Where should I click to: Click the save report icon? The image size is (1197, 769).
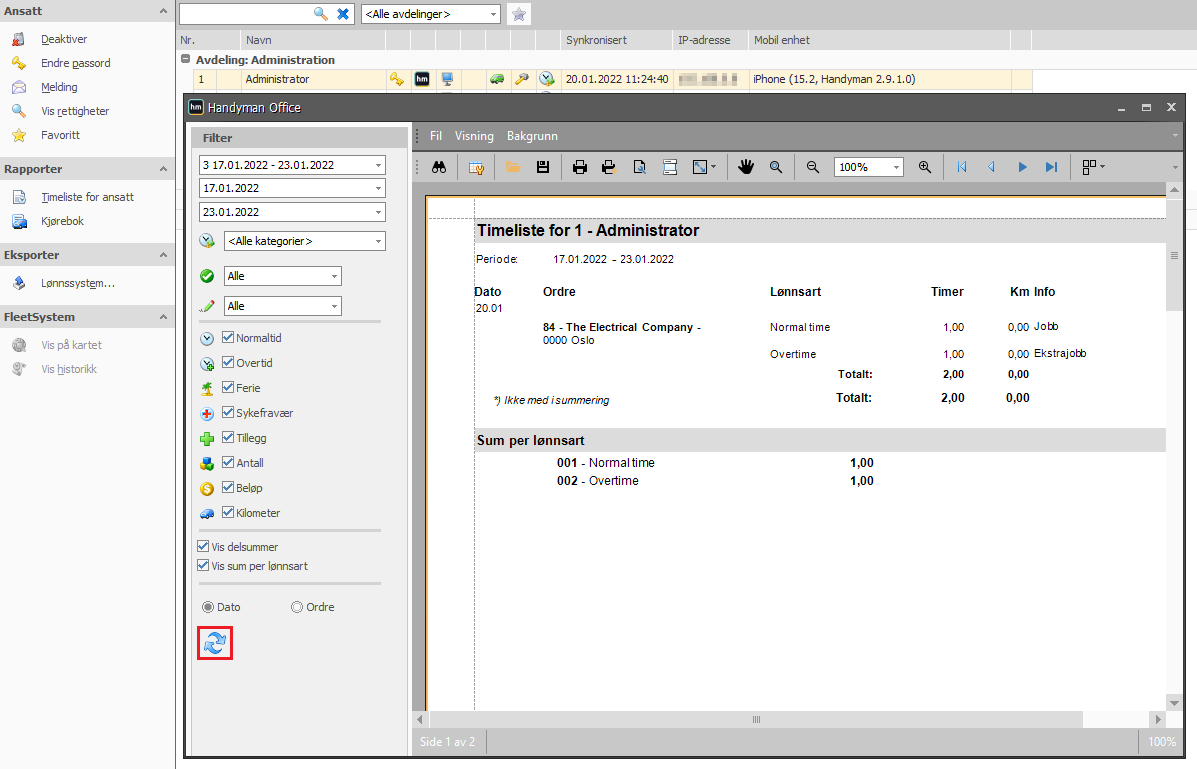543,167
